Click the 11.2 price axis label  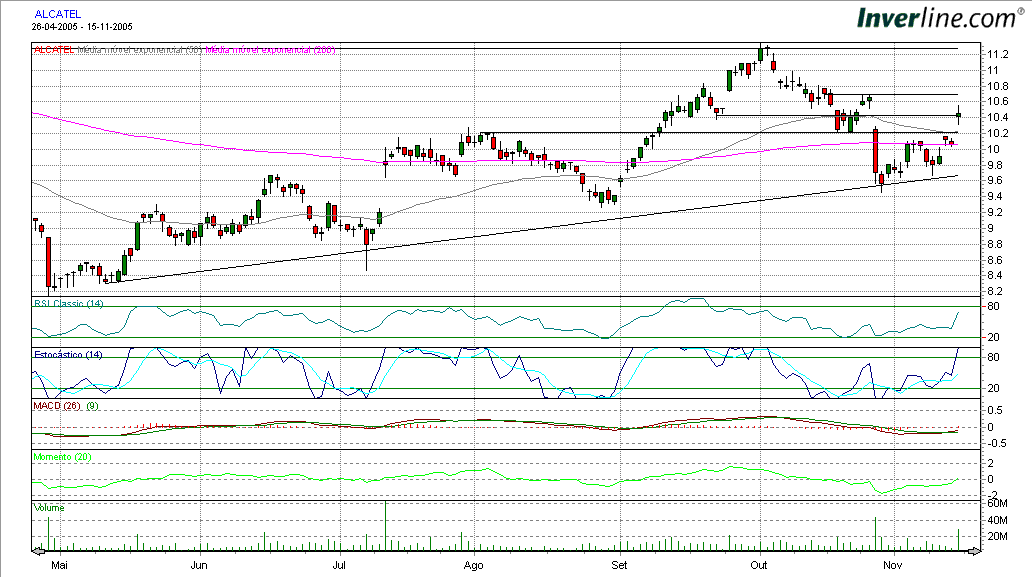point(997,54)
